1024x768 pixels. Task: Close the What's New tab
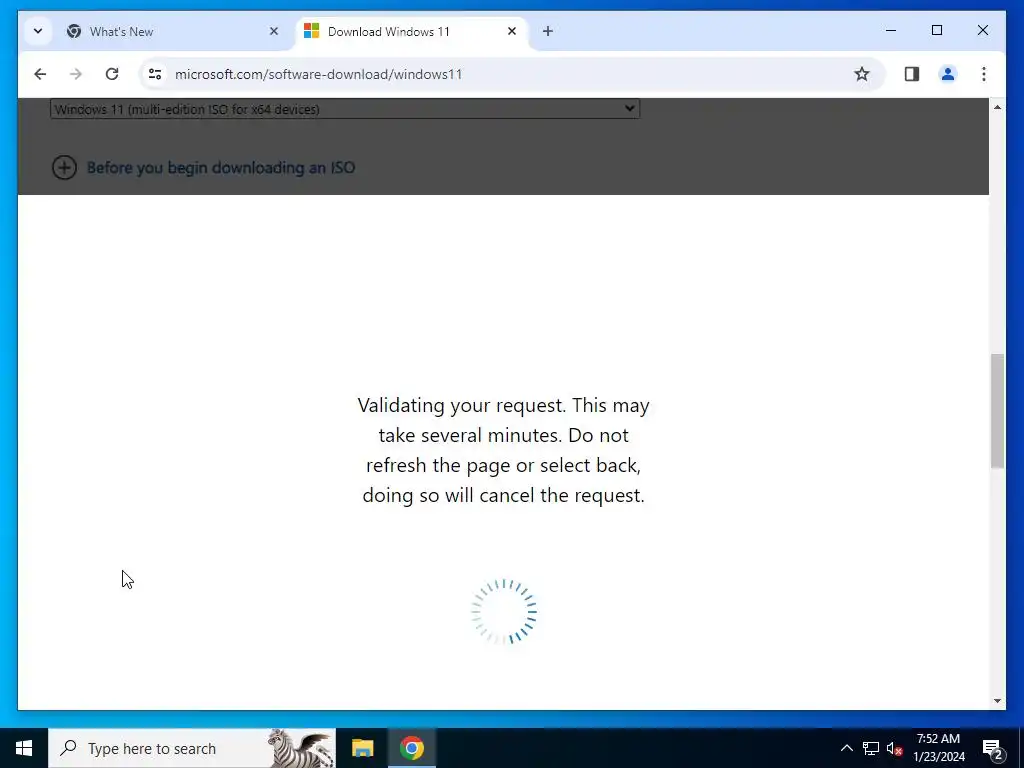(x=274, y=31)
